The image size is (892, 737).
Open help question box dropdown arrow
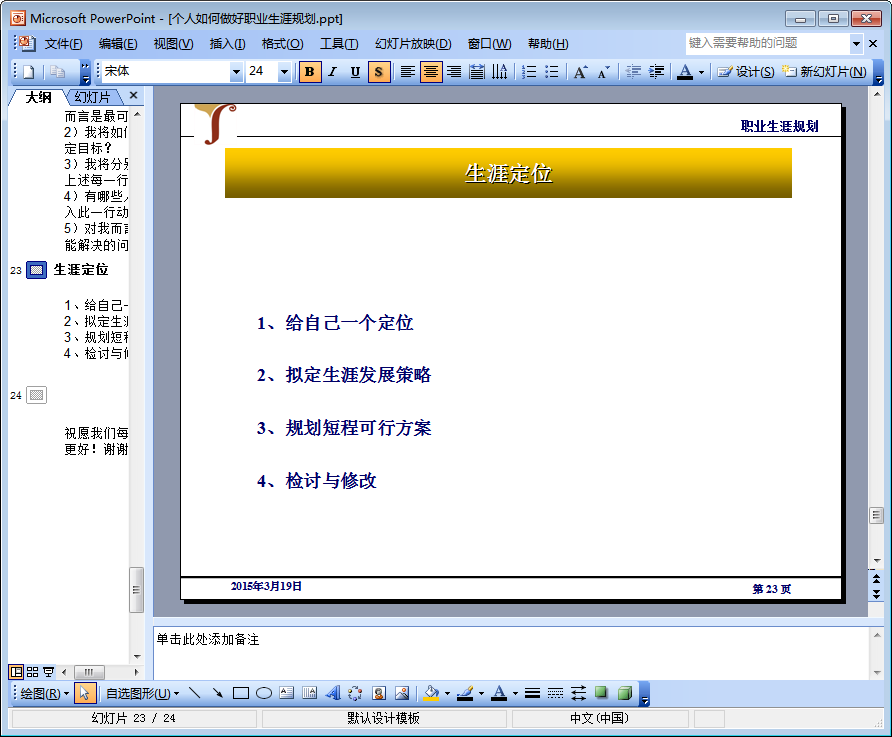click(x=856, y=44)
